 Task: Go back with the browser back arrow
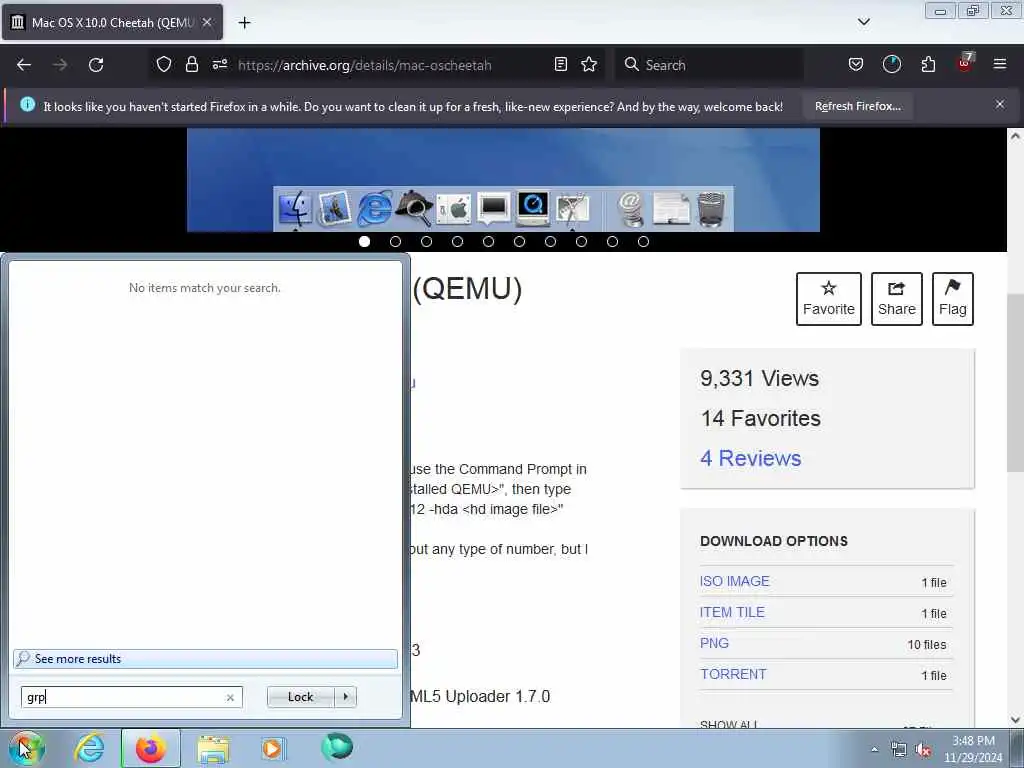click(x=24, y=65)
